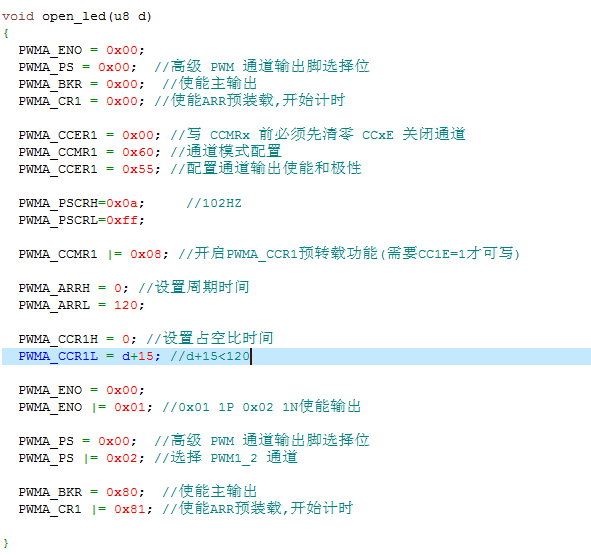Click the //102HZ comment
The width and height of the screenshot is (591, 555).
point(214,204)
